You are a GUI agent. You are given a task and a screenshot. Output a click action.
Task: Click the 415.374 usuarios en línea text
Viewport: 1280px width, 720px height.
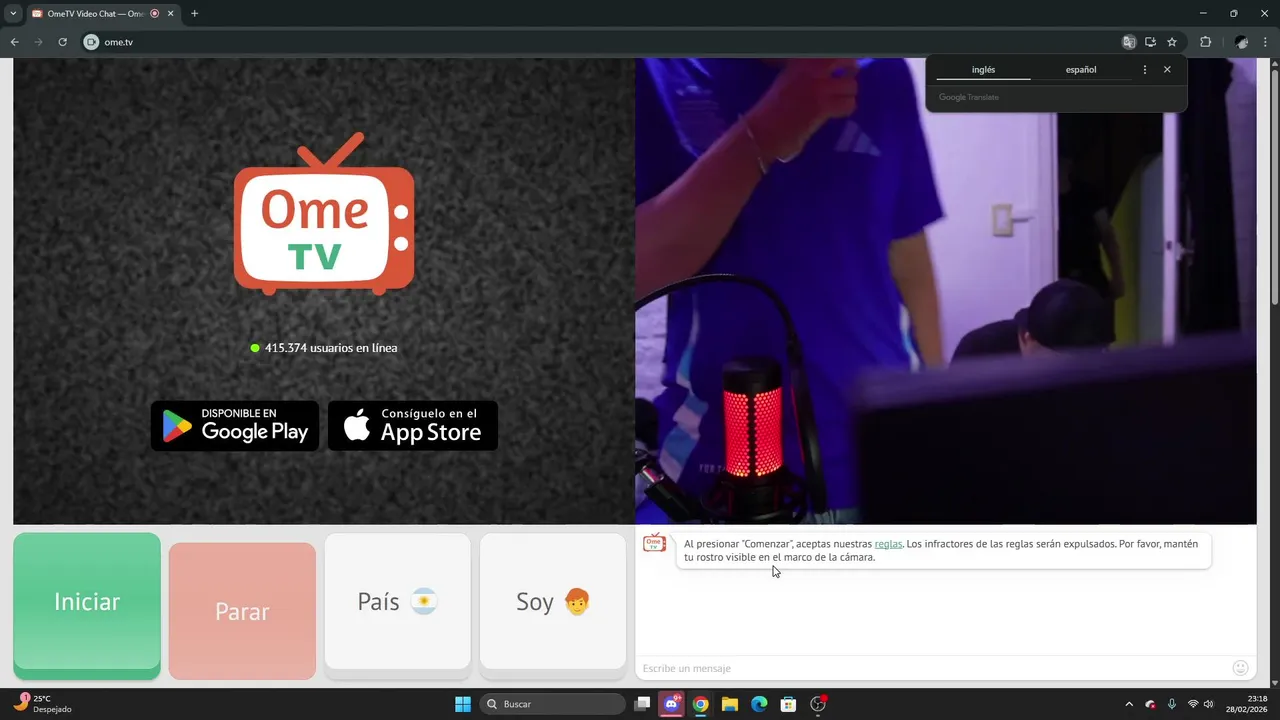click(x=331, y=348)
